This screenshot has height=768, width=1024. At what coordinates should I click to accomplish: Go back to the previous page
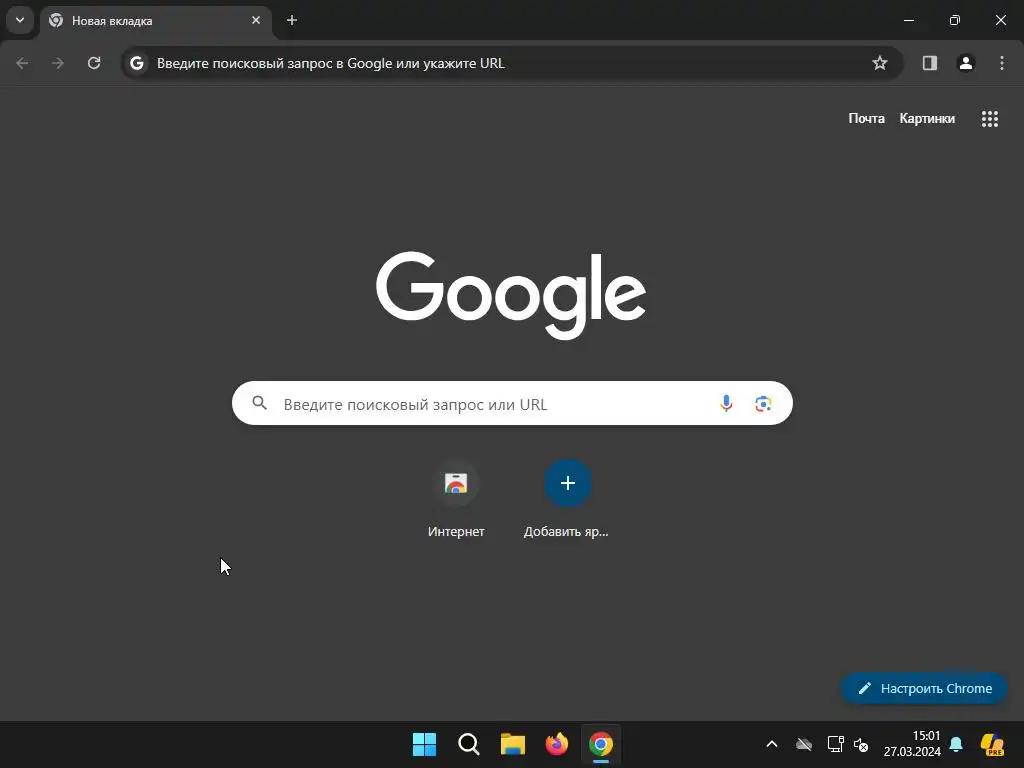click(x=22, y=63)
